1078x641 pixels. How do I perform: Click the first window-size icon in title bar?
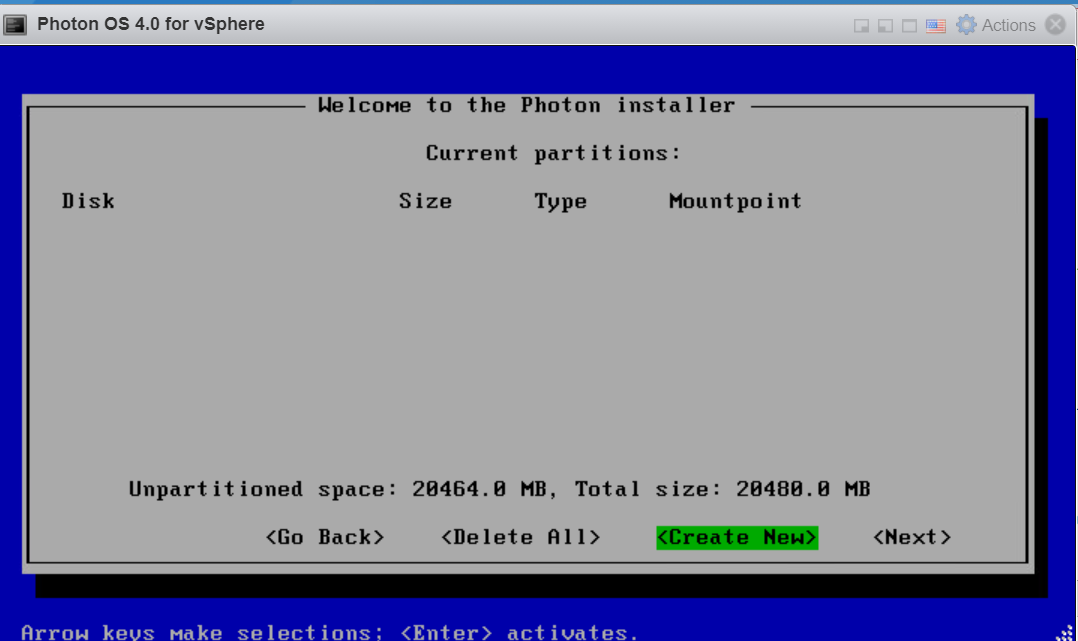click(x=861, y=26)
